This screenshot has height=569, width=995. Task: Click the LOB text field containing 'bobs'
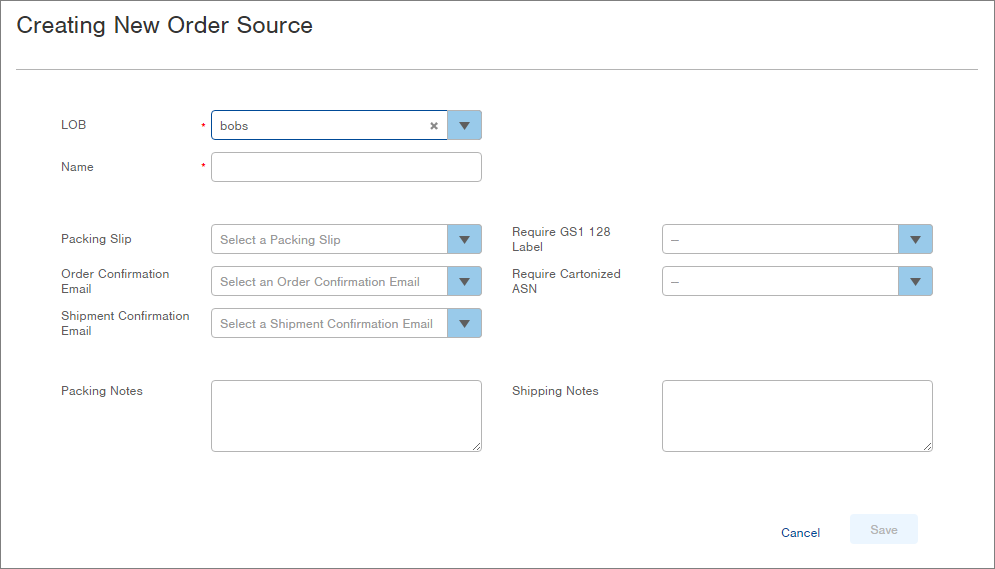[x=320, y=125]
